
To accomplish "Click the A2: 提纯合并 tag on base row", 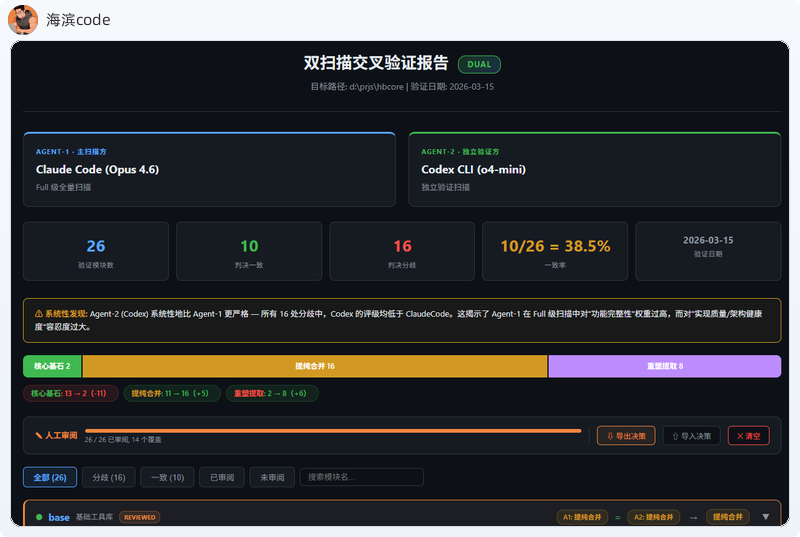I will pos(653,517).
